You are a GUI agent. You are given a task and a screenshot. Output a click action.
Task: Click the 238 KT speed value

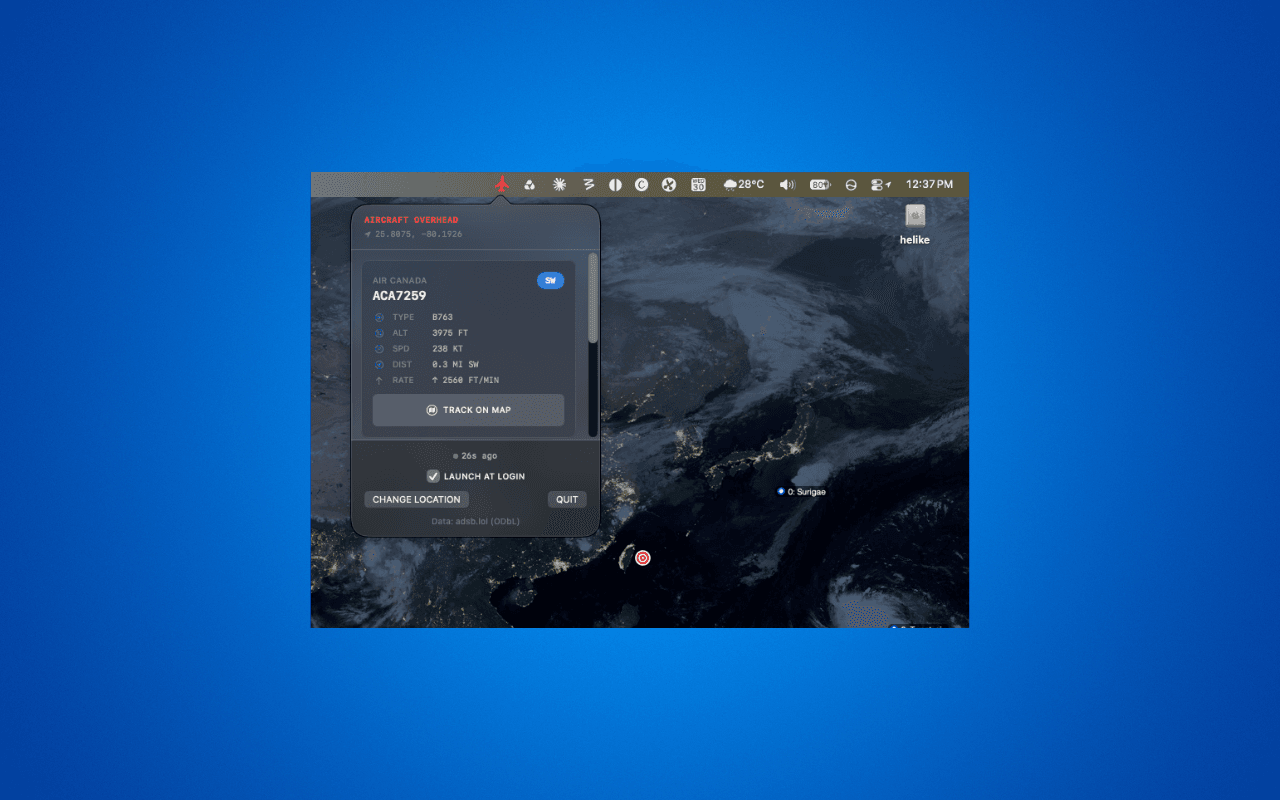(x=447, y=349)
